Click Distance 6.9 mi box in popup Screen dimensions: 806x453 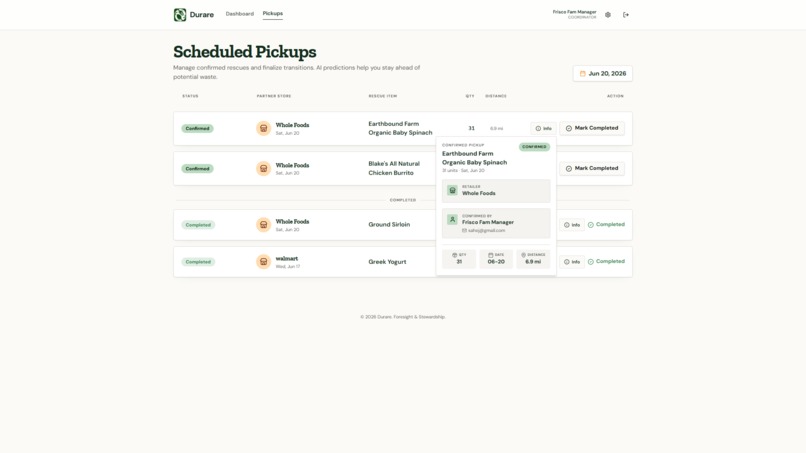[533, 259]
